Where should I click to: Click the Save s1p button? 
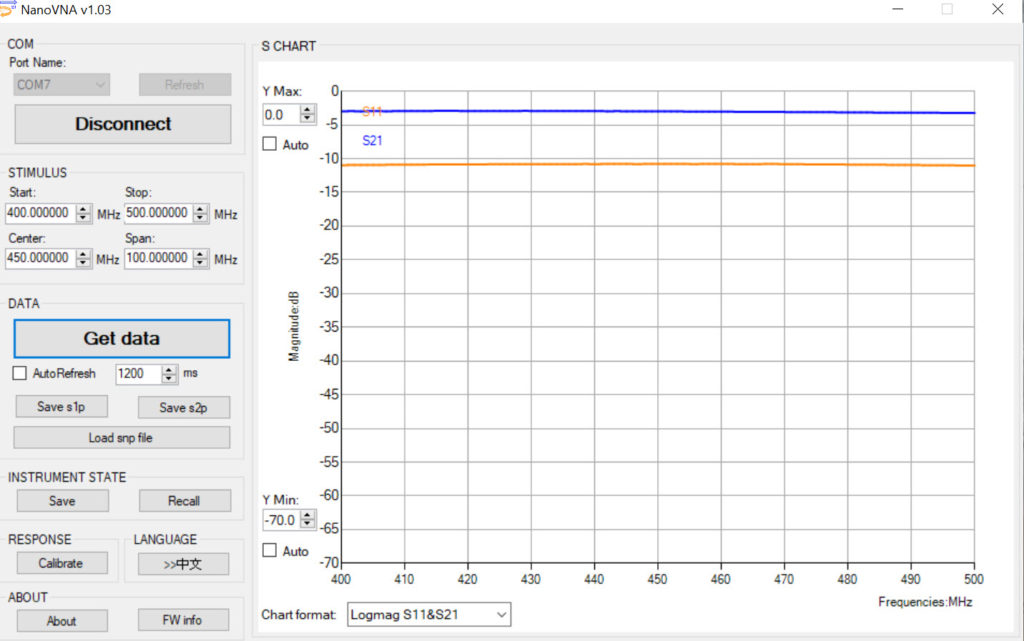click(x=62, y=407)
